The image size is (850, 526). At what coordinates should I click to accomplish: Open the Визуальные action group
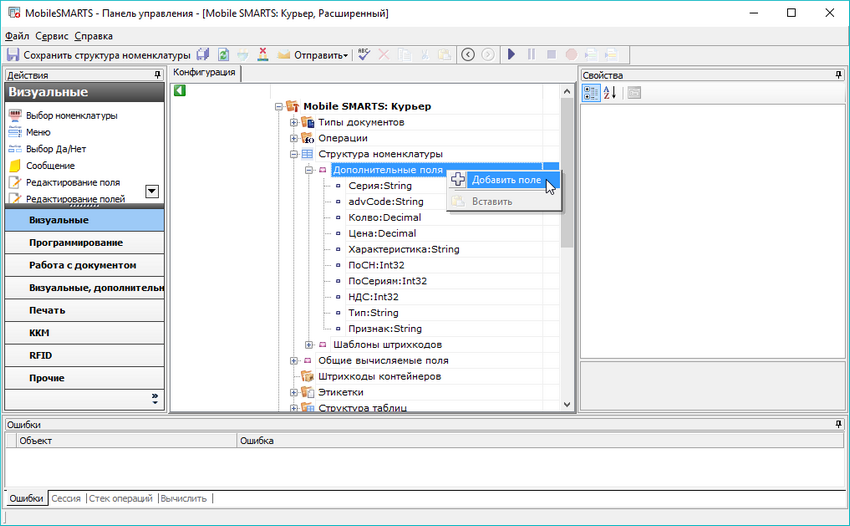(x=85, y=220)
